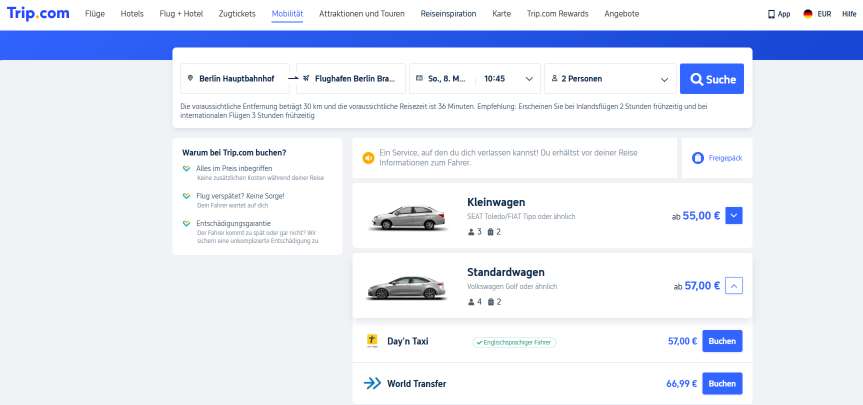This screenshot has width=863, height=405.
Task: Click Volkswagen Golf oder ähnlich text
Action: tap(512, 287)
